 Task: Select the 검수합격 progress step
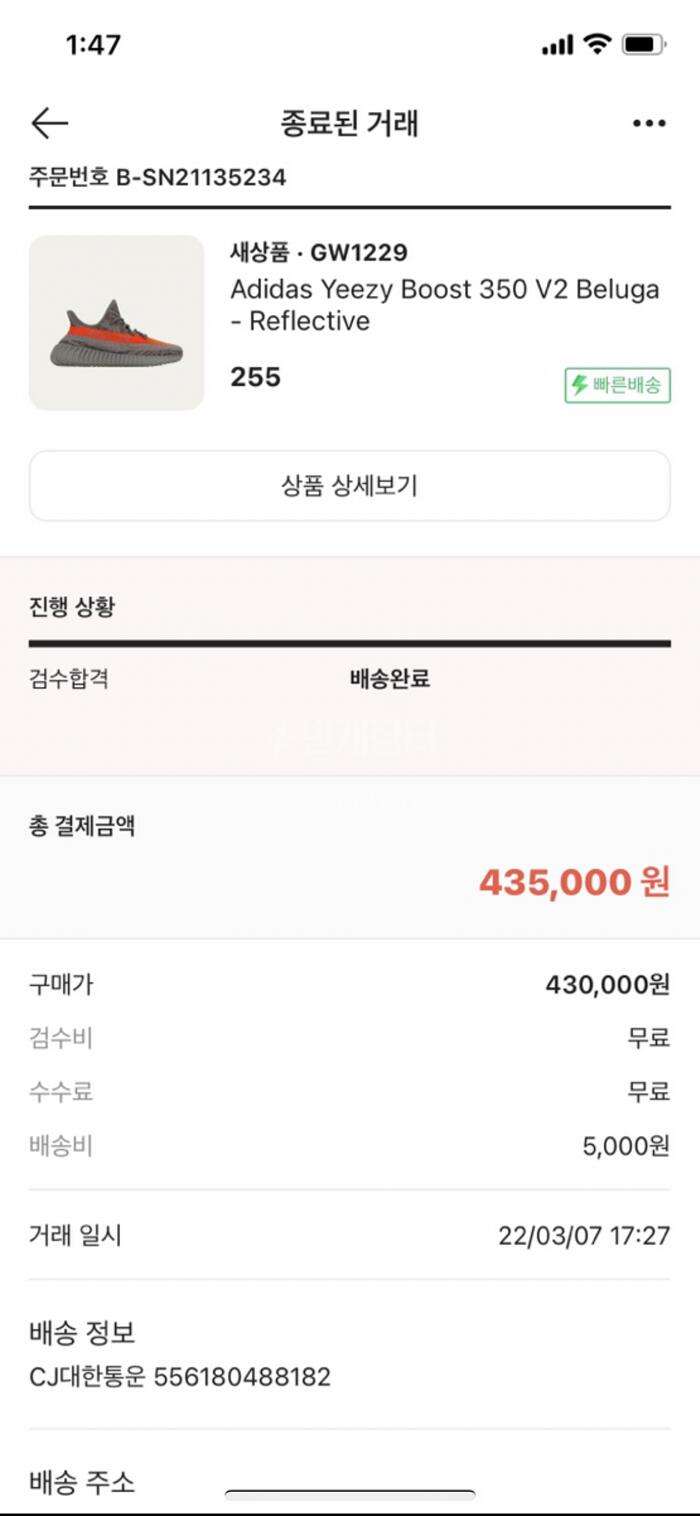coord(69,679)
